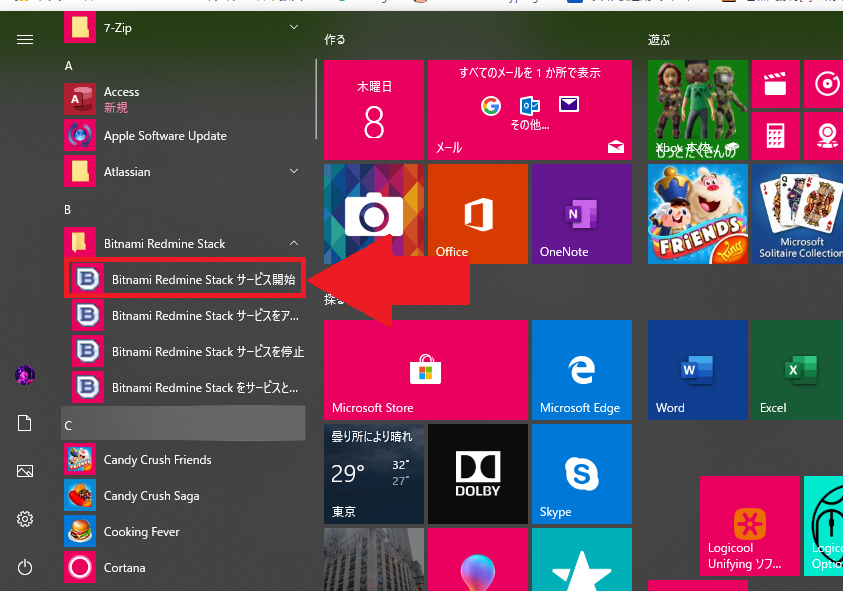Open the Paint 3D tile
This screenshot has width=843, height=591.
tap(478, 559)
